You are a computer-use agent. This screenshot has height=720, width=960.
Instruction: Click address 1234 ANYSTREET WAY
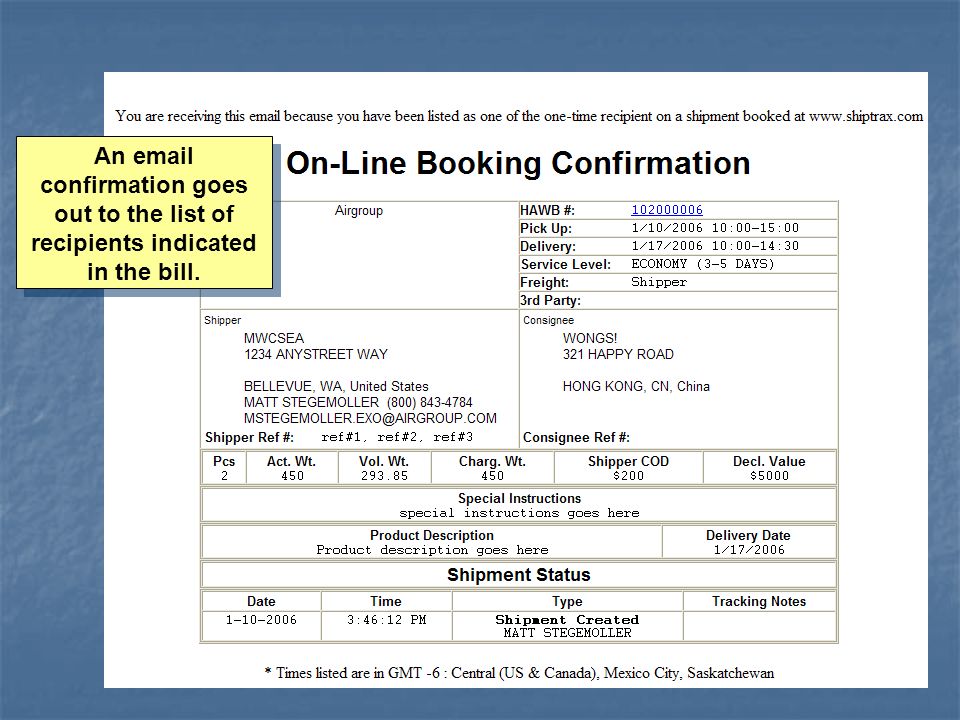(x=316, y=354)
